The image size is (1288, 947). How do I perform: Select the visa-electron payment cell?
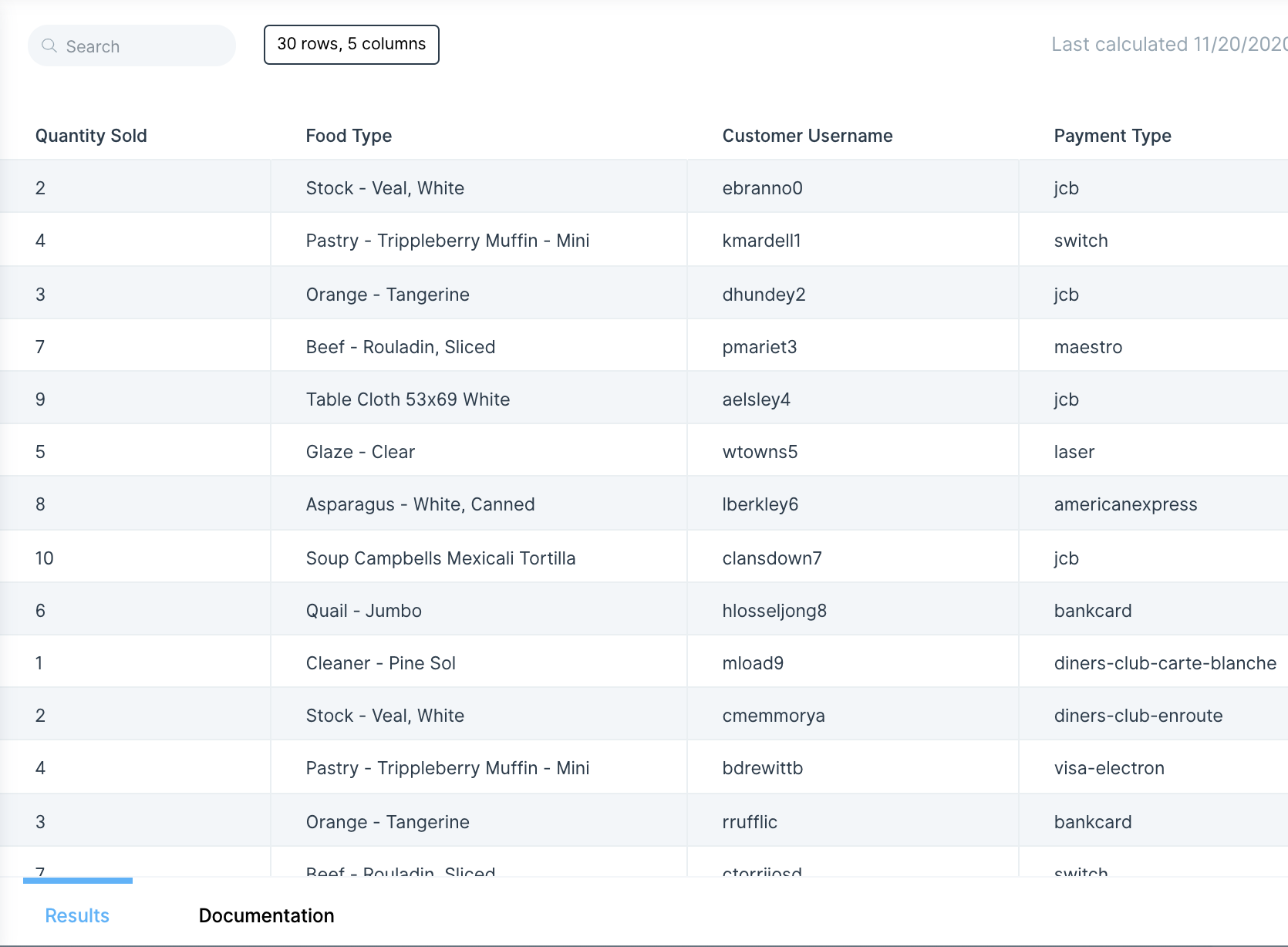click(1109, 768)
